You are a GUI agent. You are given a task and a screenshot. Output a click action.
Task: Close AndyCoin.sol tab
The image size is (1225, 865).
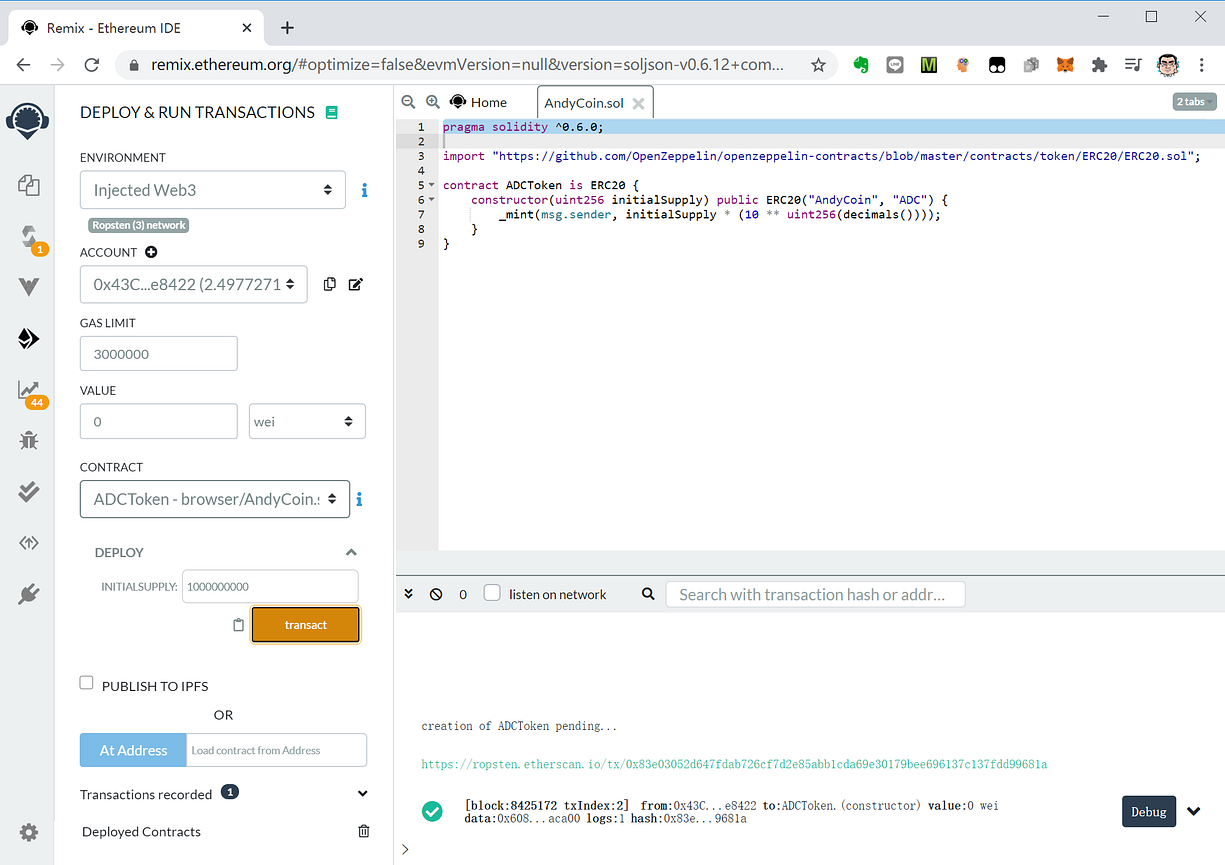tap(638, 103)
